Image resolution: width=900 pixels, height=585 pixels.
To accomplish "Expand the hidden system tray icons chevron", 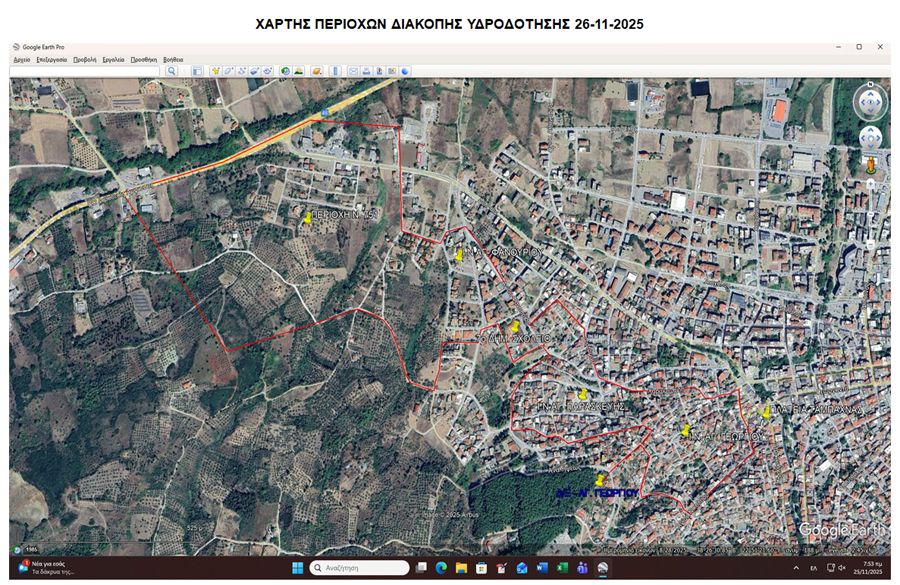I will [797, 568].
